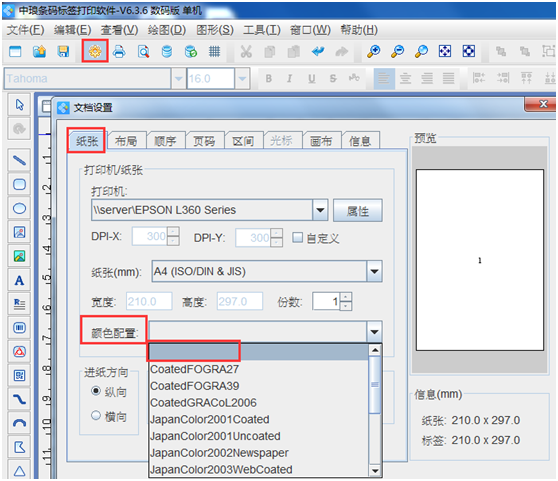This screenshot has height=481, width=558.
Task: Click the print icon in toolbar
Action: point(119,52)
